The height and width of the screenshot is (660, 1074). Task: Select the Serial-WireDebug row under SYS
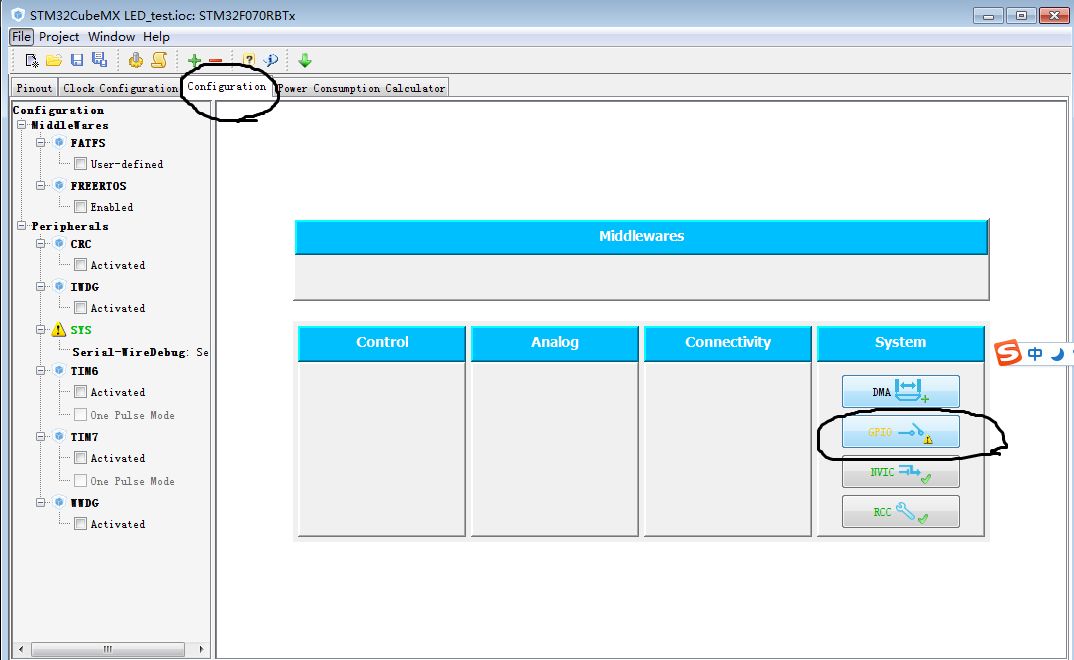pyautogui.click(x=140, y=352)
